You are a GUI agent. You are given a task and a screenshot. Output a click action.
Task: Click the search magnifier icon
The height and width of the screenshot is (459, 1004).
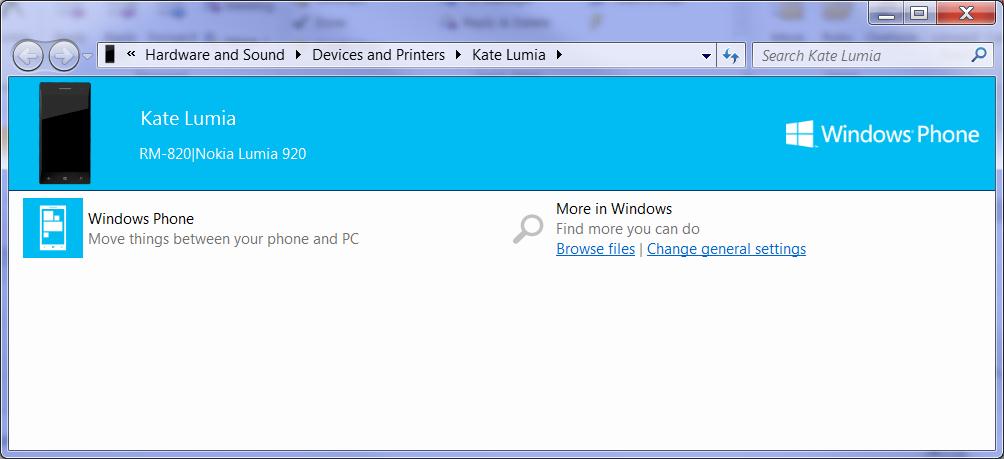(x=978, y=55)
